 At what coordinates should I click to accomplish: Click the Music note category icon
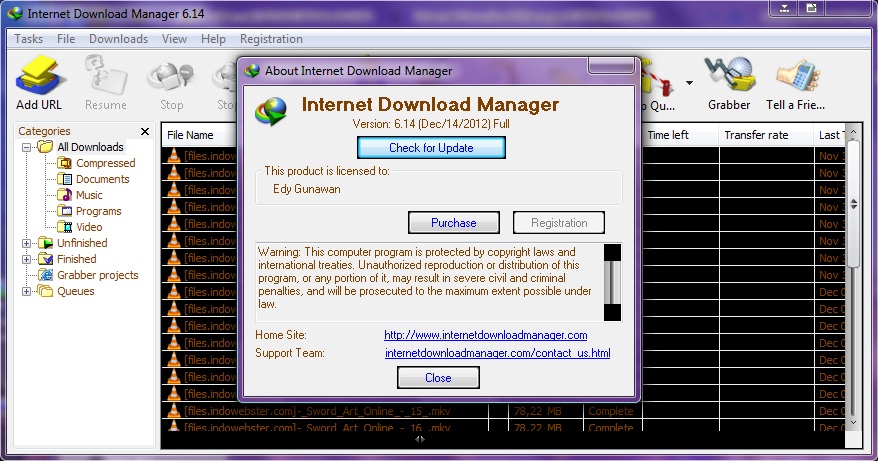(x=66, y=195)
